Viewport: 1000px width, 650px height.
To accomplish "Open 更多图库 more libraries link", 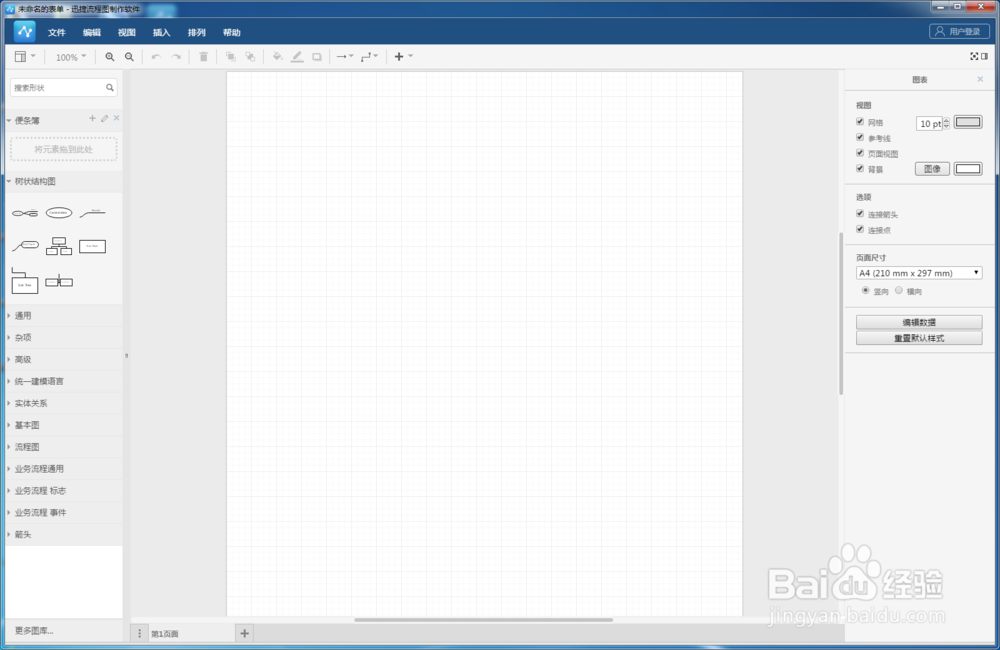I will click(x=34, y=630).
